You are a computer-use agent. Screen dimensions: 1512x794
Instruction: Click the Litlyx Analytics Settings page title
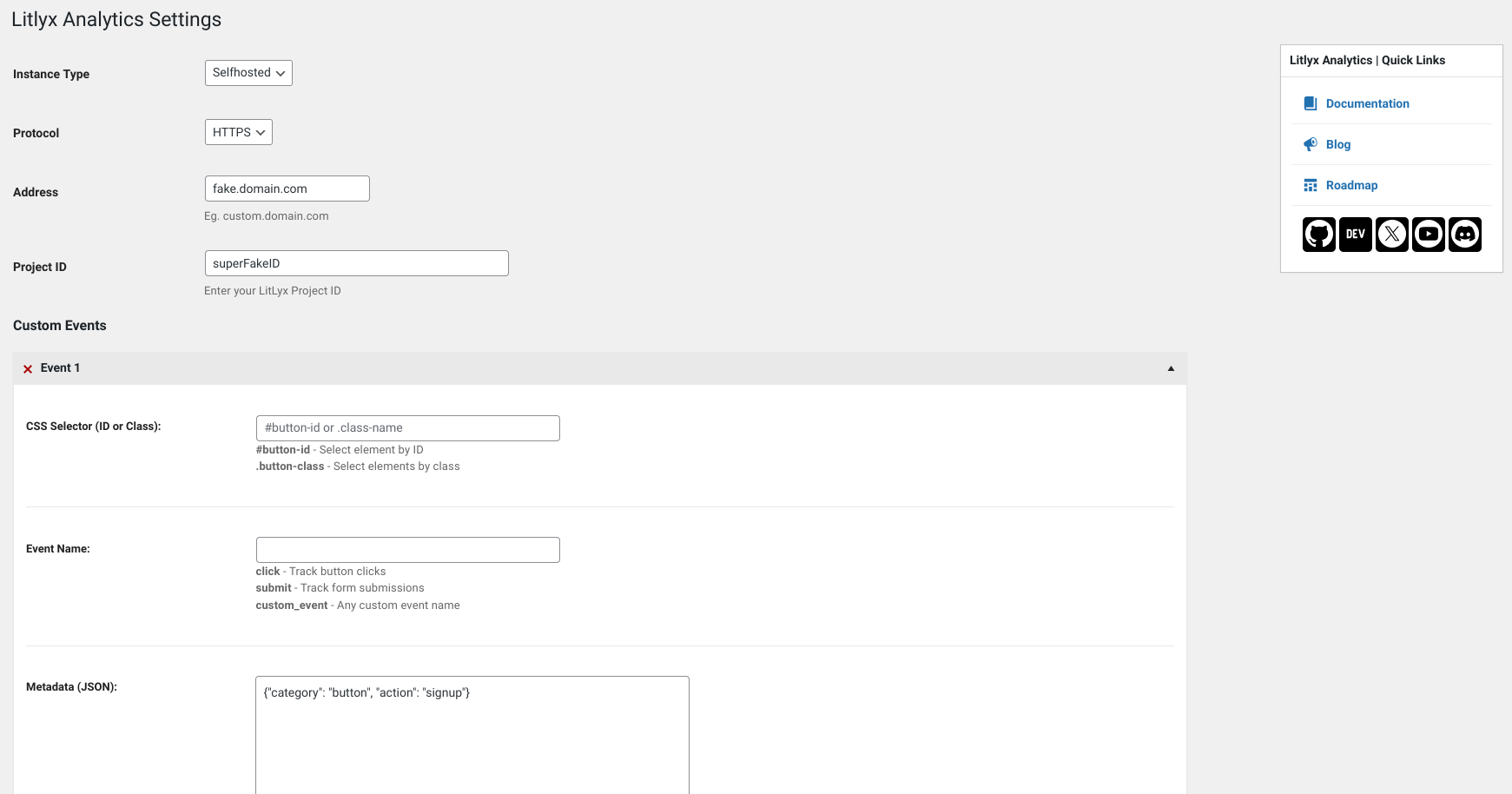coord(116,19)
